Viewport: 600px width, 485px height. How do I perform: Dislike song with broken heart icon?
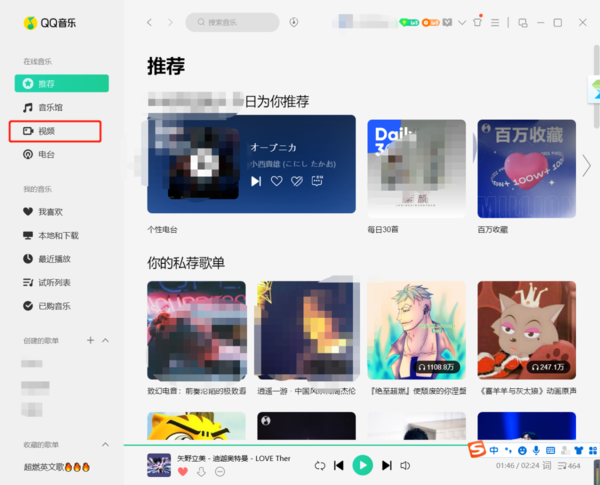tap(297, 181)
